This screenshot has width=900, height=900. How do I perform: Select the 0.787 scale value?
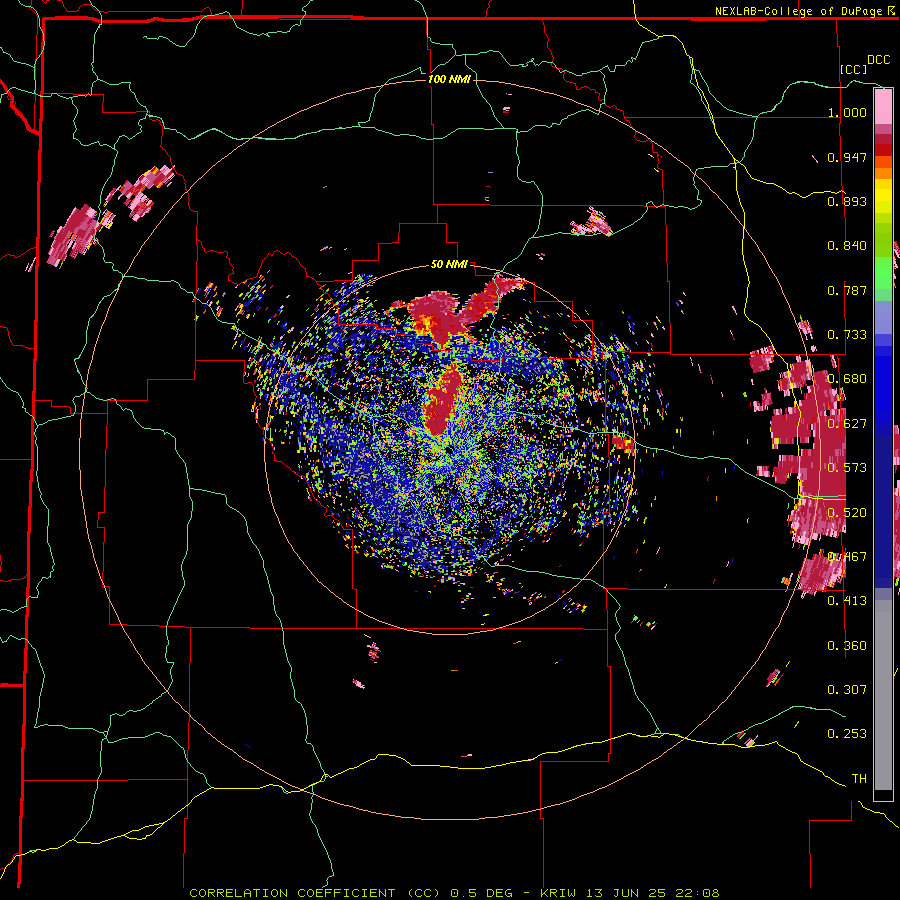(847, 290)
